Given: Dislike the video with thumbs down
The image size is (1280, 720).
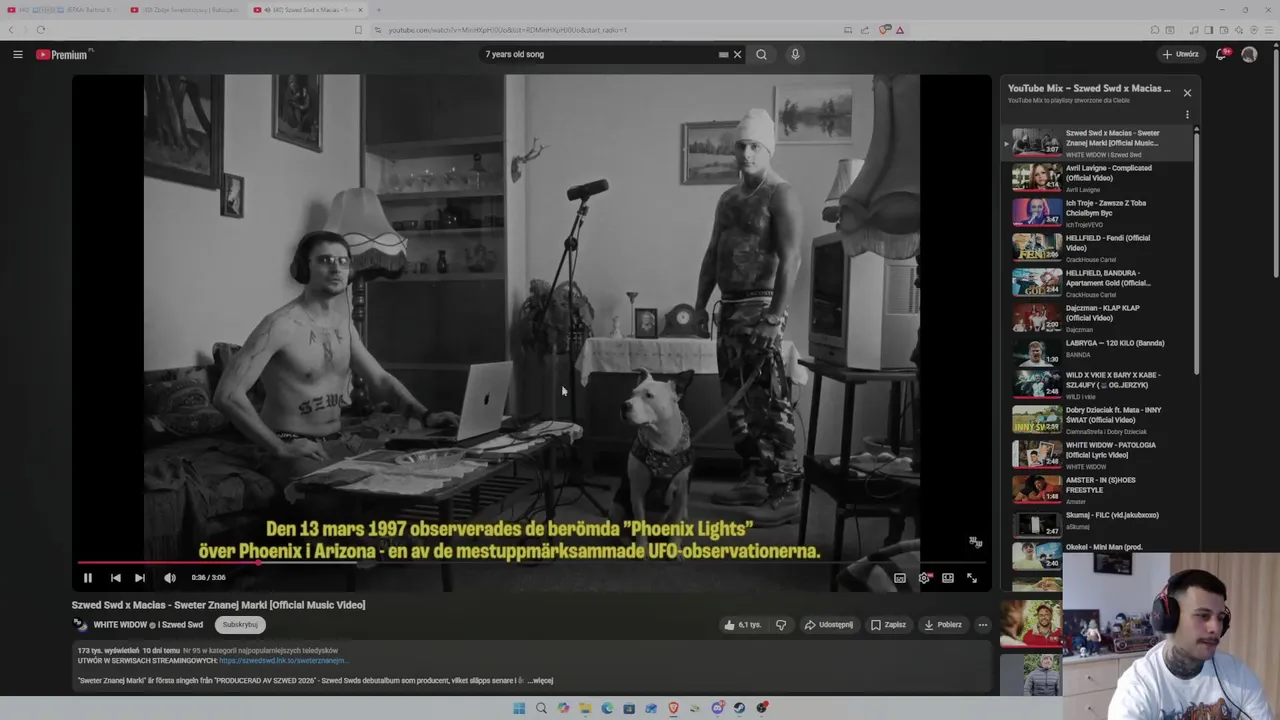Looking at the screenshot, I should pyautogui.click(x=781, y=625).
